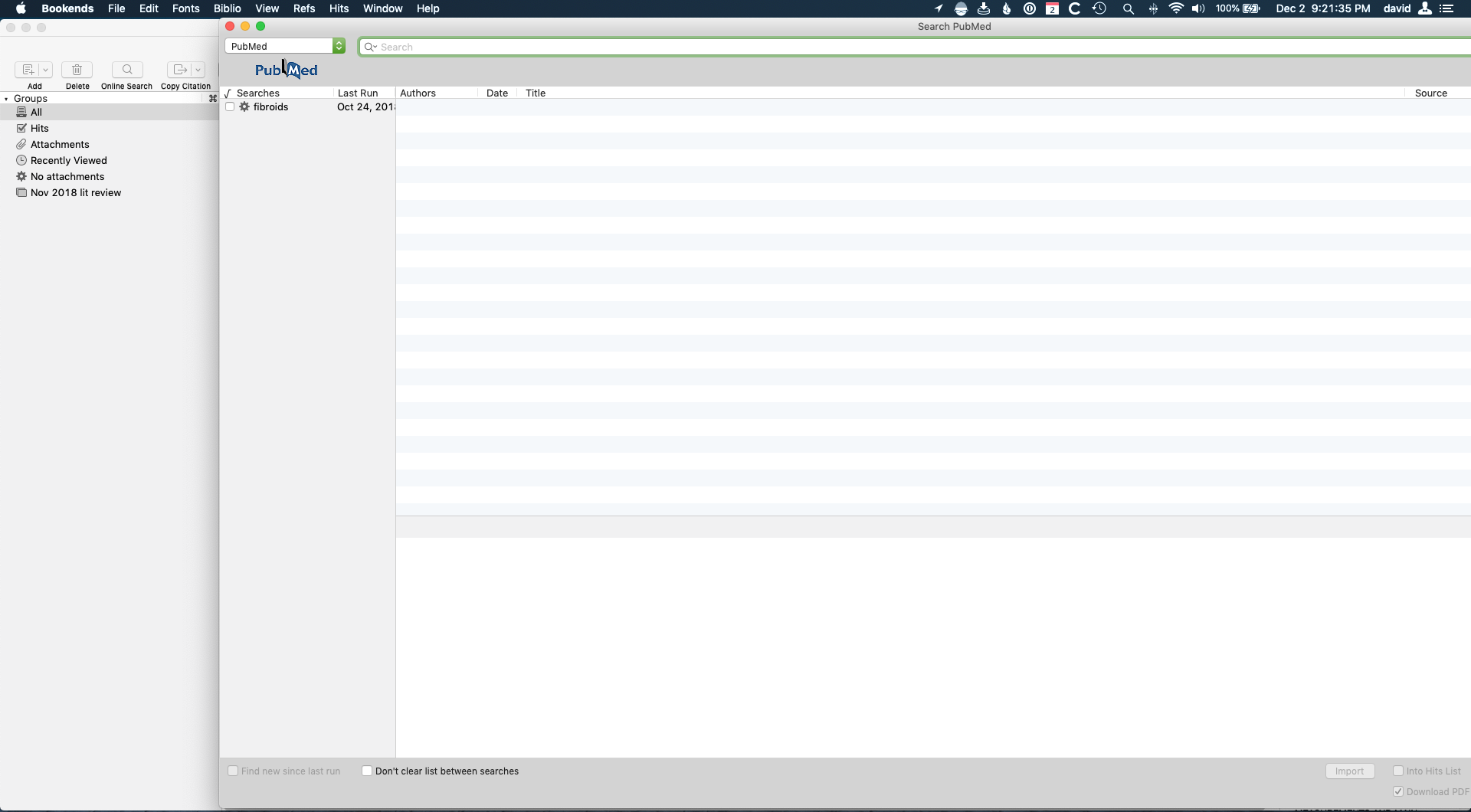
Task: Select the Hits group
Action: (x=110, y=128)
